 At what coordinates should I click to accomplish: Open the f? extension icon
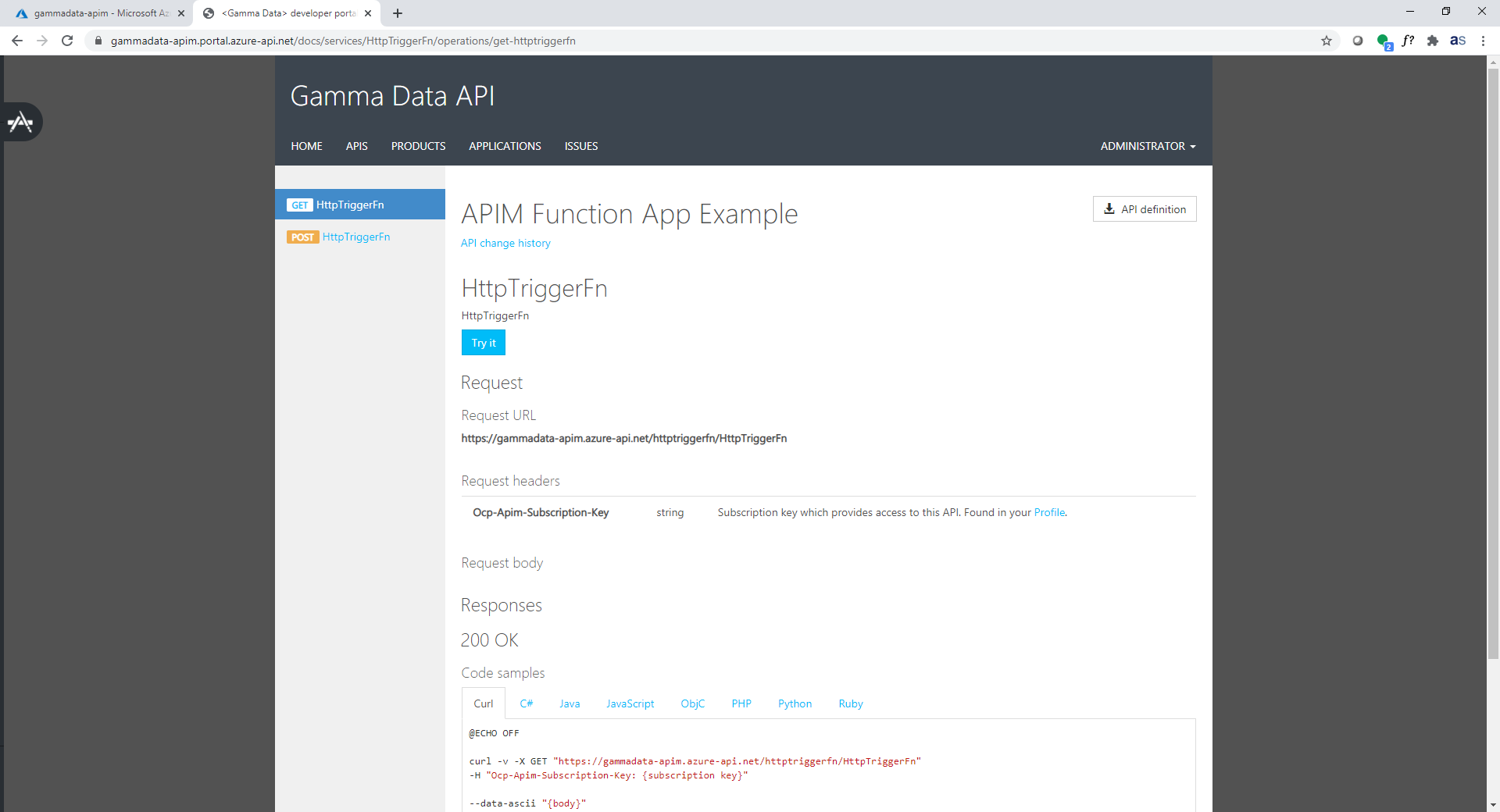coord(1408,41)
